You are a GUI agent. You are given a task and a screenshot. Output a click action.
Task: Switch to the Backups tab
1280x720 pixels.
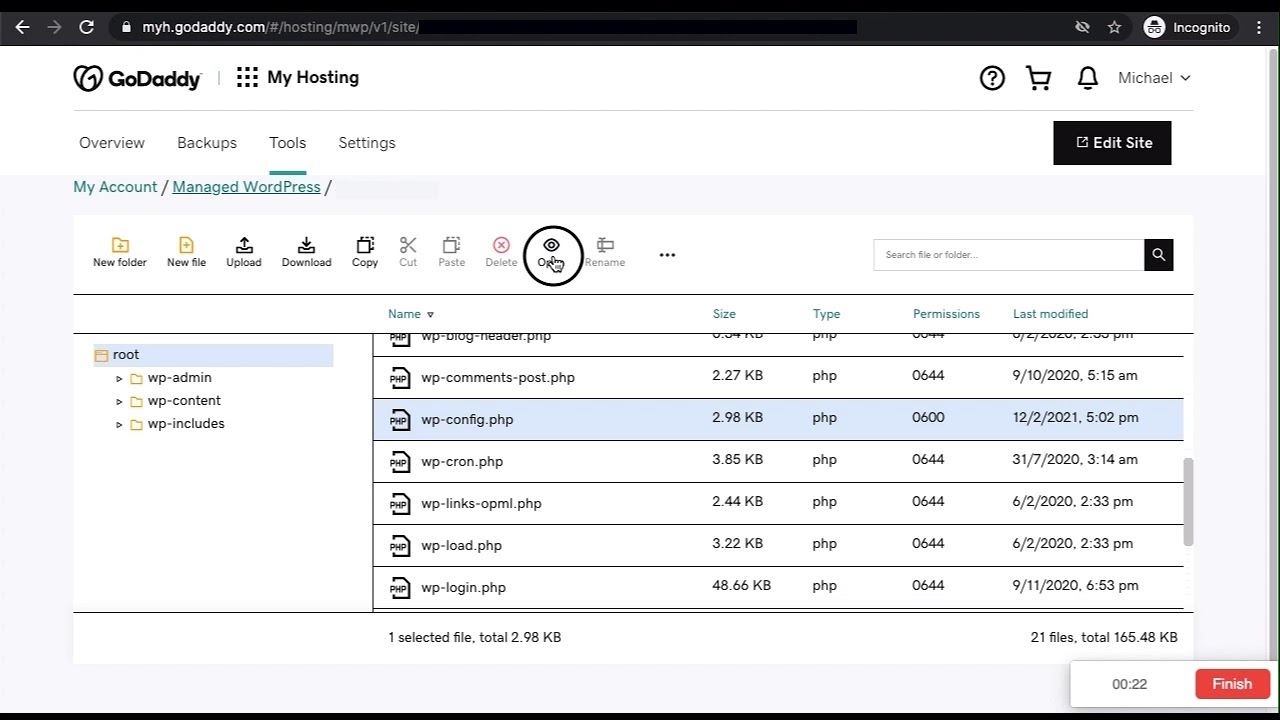coord(207,143)
